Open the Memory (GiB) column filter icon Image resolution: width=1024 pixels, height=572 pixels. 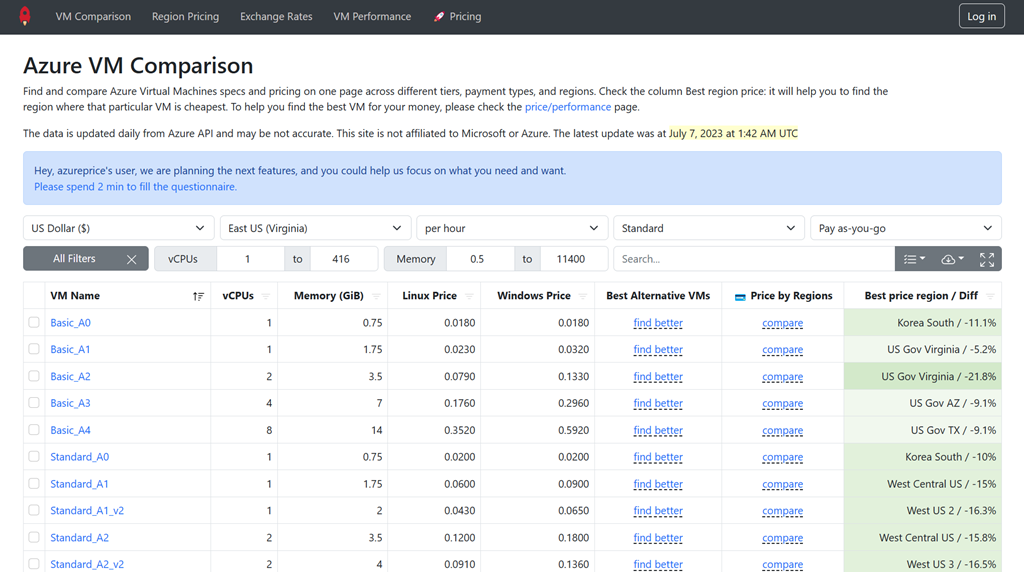[376, 296]
